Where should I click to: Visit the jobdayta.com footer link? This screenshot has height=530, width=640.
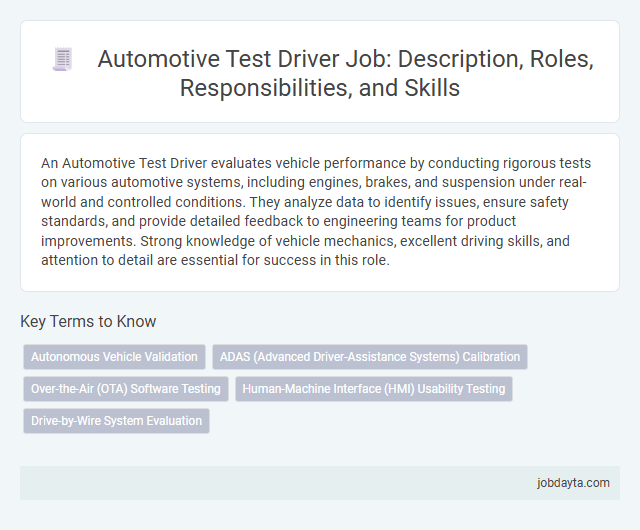(573, 483)
